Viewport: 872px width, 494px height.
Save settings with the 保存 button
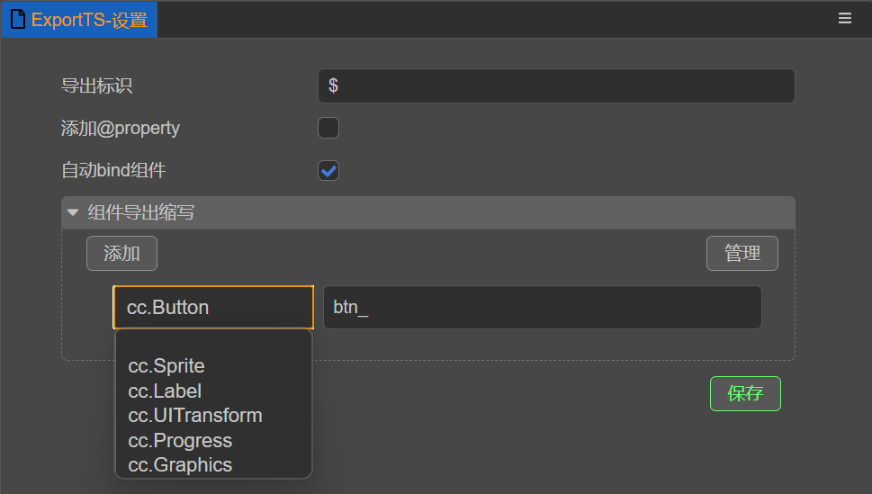(745, 393)
